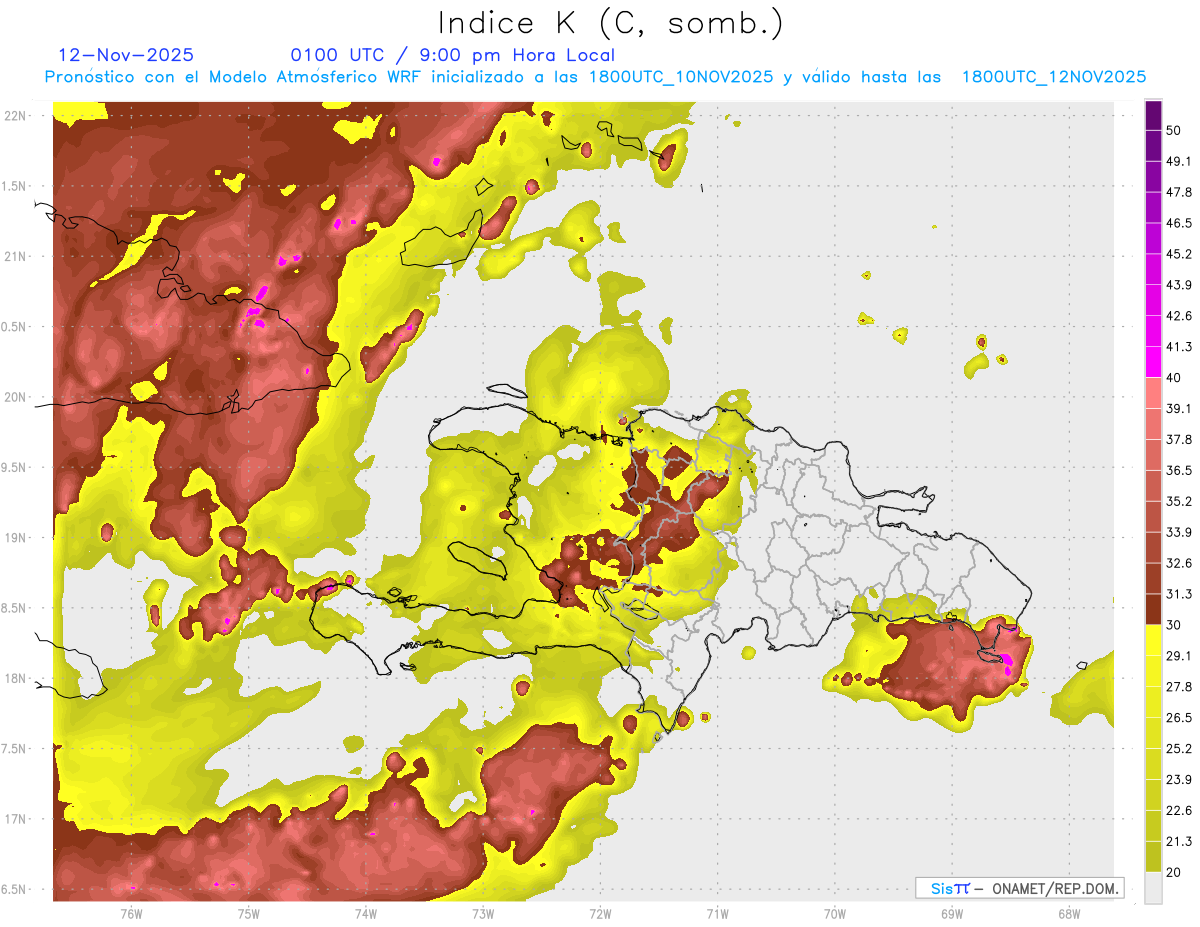
Task: Click the colorbar value 25.2
Action: 1179,748
